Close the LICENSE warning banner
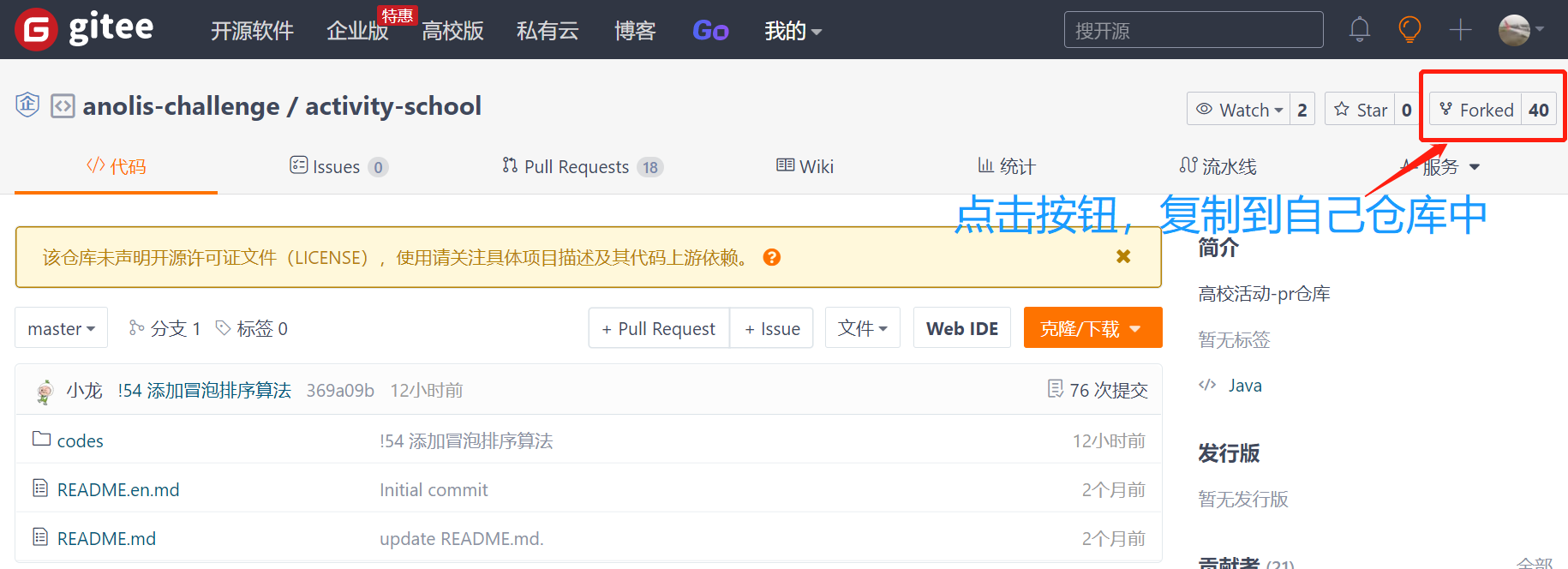 (1123, 256)
